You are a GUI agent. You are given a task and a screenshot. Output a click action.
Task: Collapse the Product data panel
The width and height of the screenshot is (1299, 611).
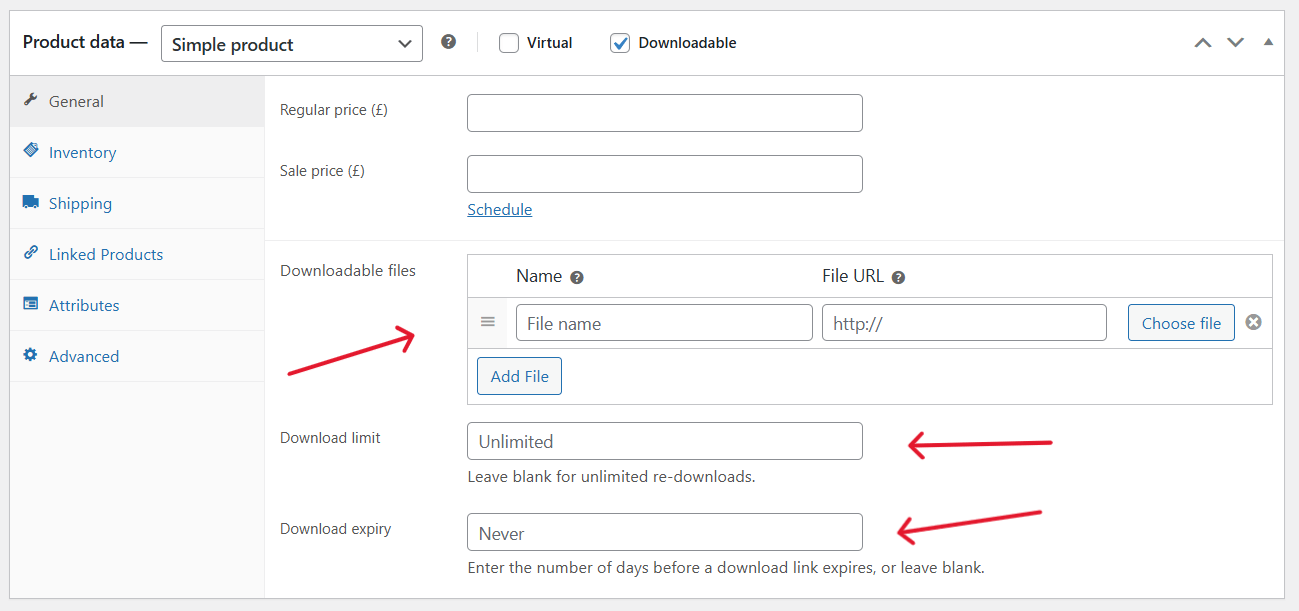pos(1268,42)
